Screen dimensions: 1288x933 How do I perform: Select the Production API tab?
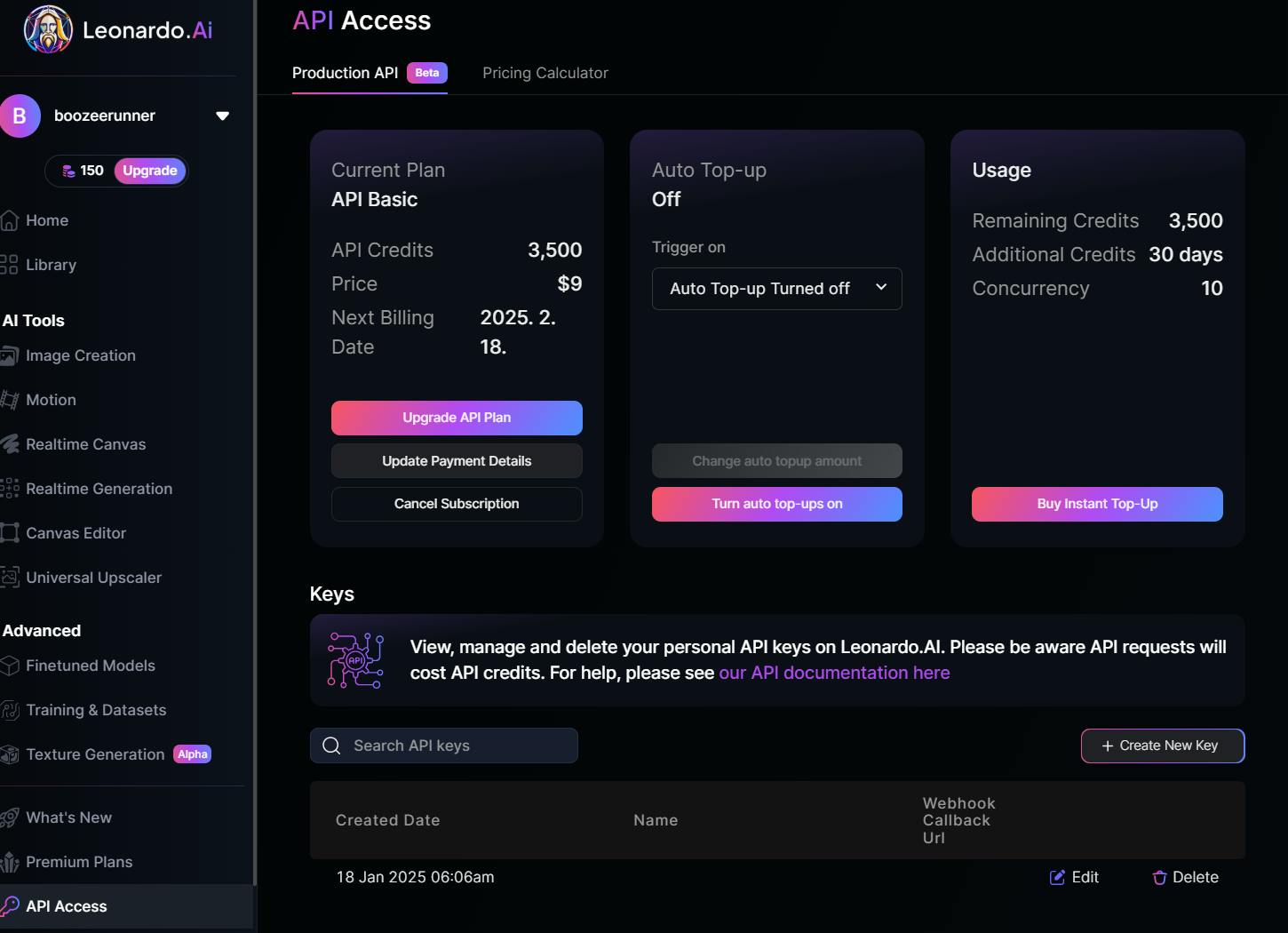(x=345, y=73)
